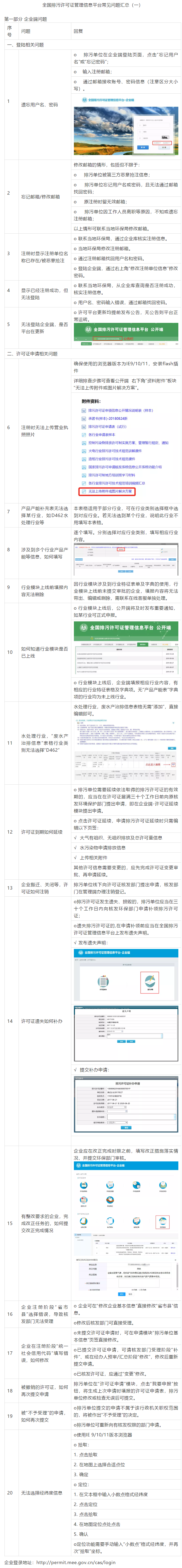Click the login page screenshot for question 1

point(126,125)
